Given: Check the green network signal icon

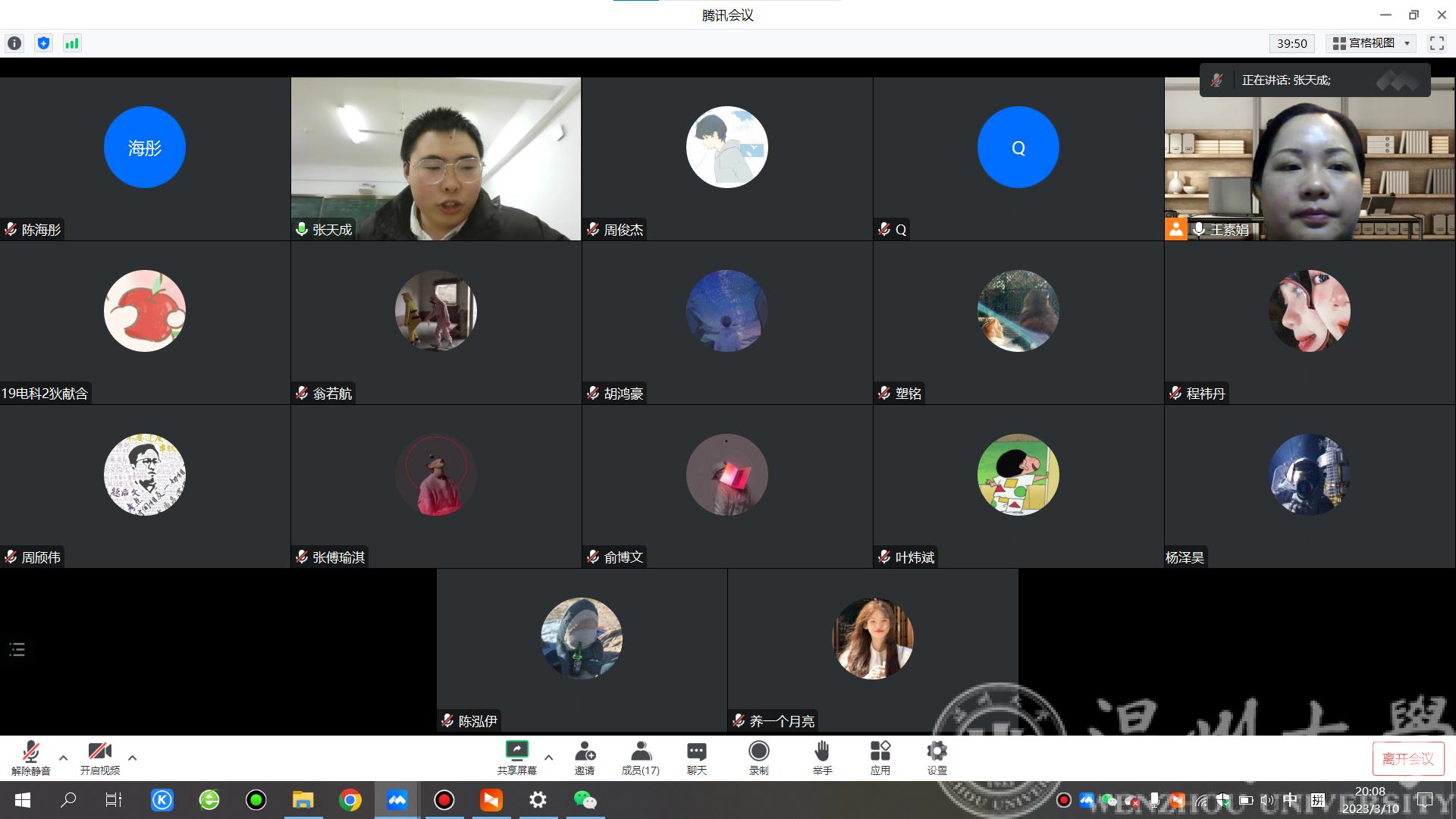Looking at the screenshot, I should tap(72, 43).
